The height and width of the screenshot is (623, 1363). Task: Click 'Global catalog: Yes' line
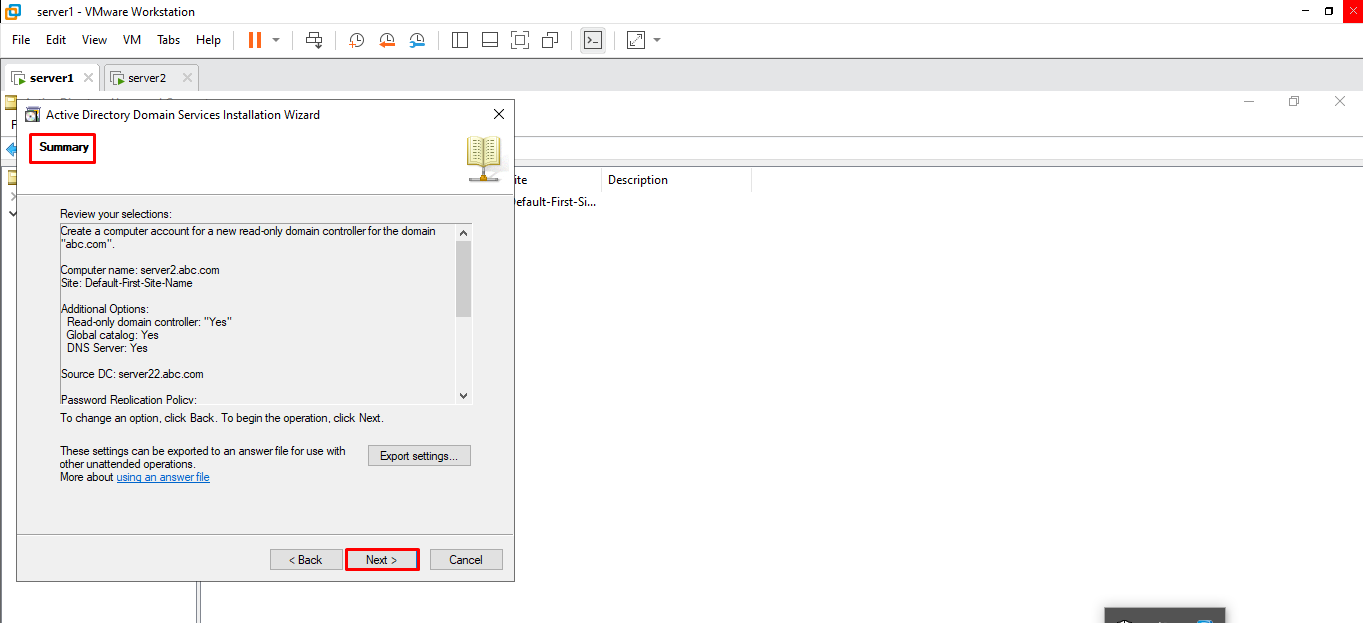tap(113, 335)
